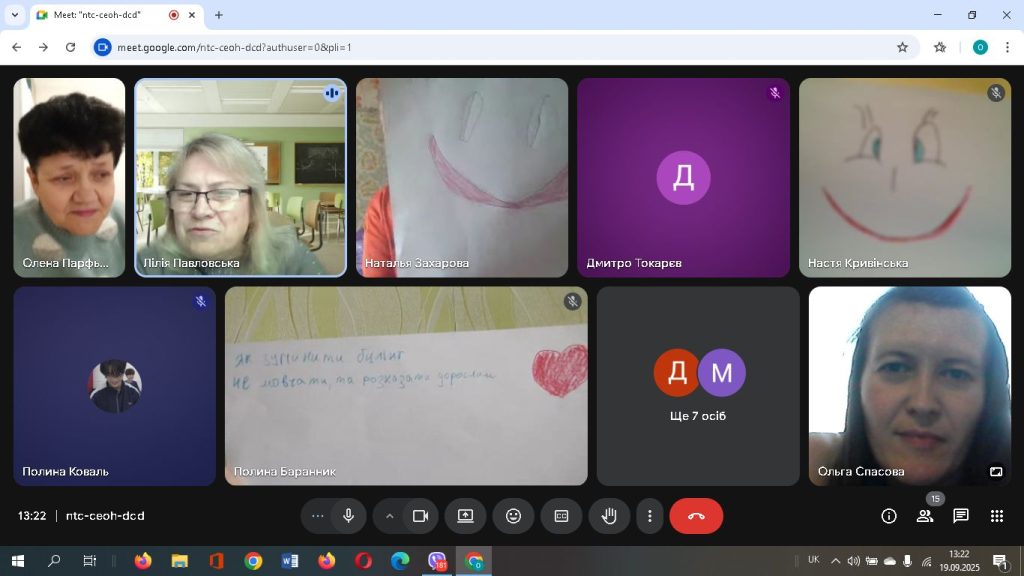This screenshot has height=576, width=1024.
Task: Open the 'Ще 7 осіб' tile
Action: pos(698,386)
